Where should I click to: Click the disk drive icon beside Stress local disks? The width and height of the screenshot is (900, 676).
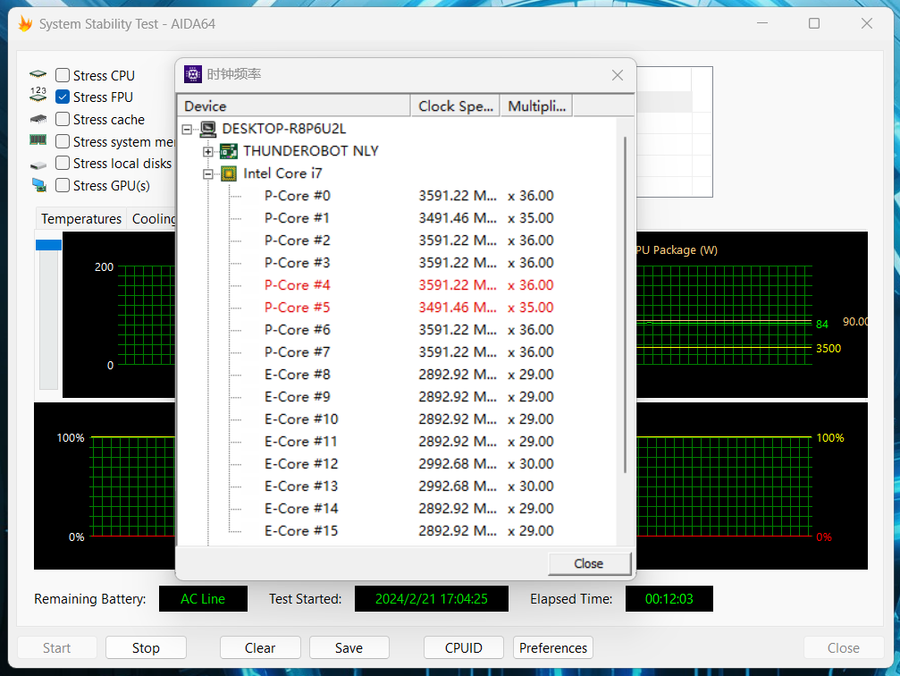(x=38, y=163)
